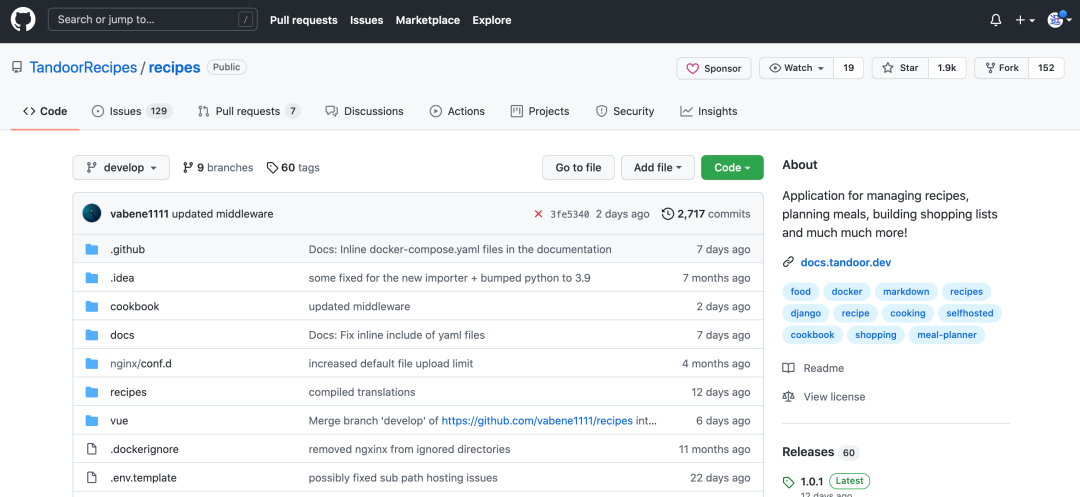Open the recipes repository name link
Image resolution: width=1080 pixels, height=497 pixels.
click(174, 67)
